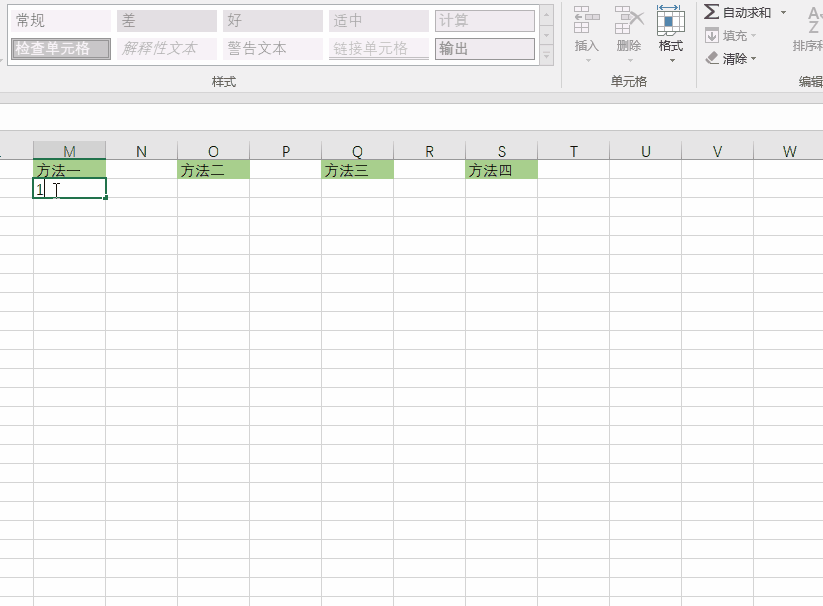
Task: Expand the 删除 dropdown arrow
Action: click(x=630, y=60)
